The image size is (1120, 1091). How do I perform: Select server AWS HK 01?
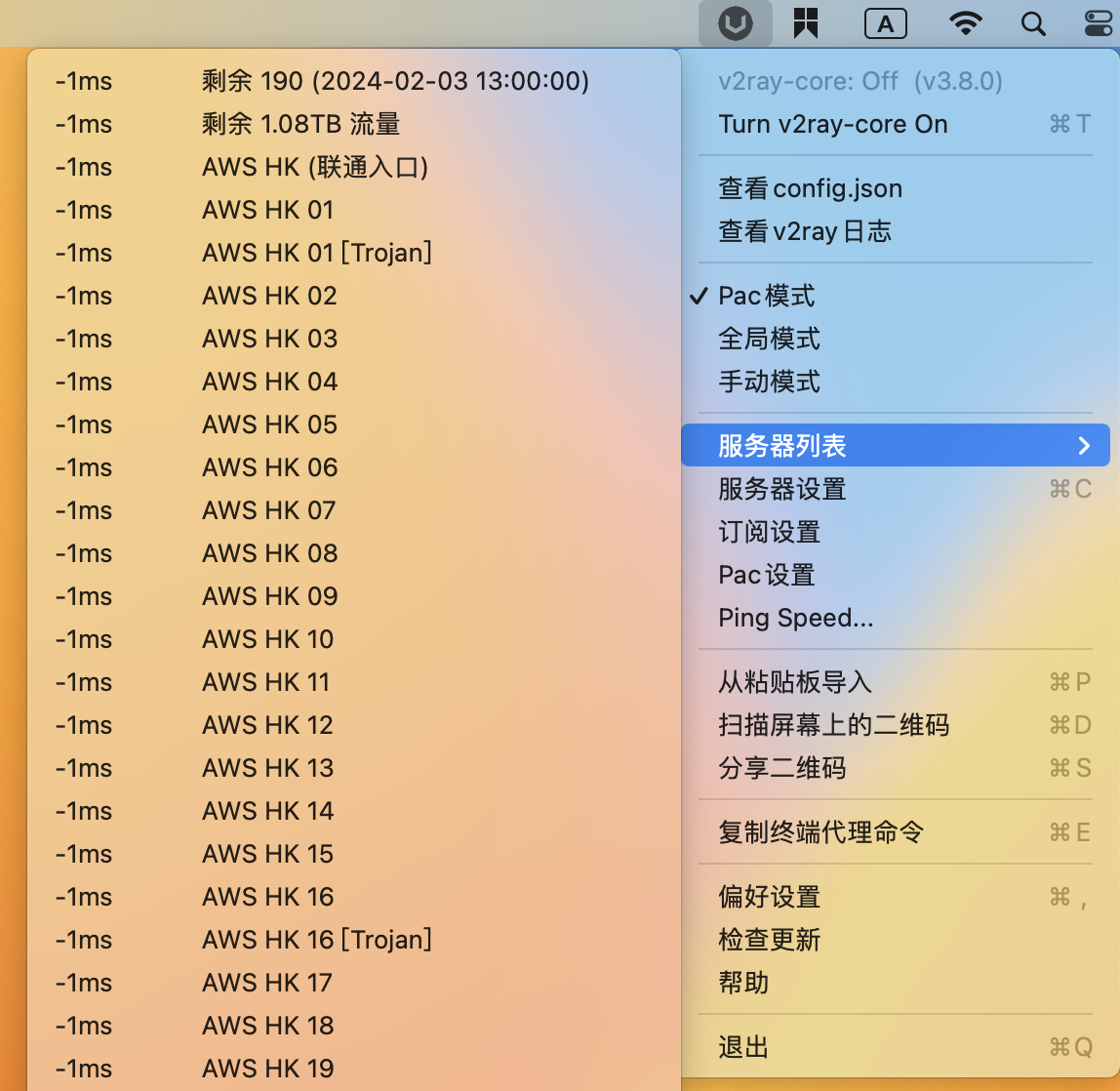[x=354, y=210]
